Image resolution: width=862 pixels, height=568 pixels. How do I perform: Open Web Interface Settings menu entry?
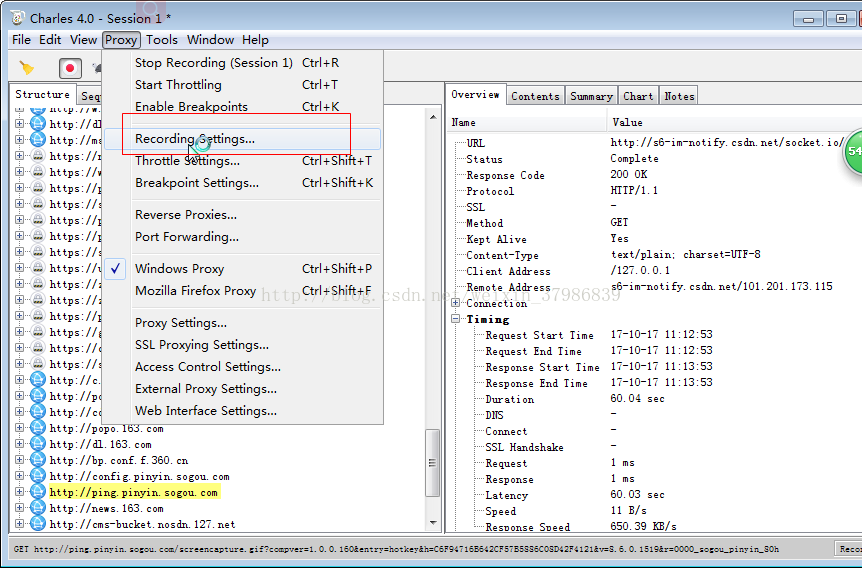click(x=242, y=411)
